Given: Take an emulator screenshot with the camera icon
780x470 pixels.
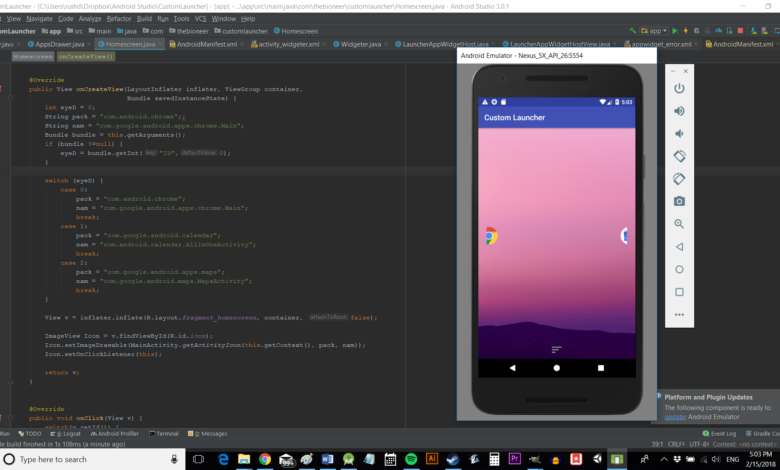Looking at the screenshot, I should 679,201.
